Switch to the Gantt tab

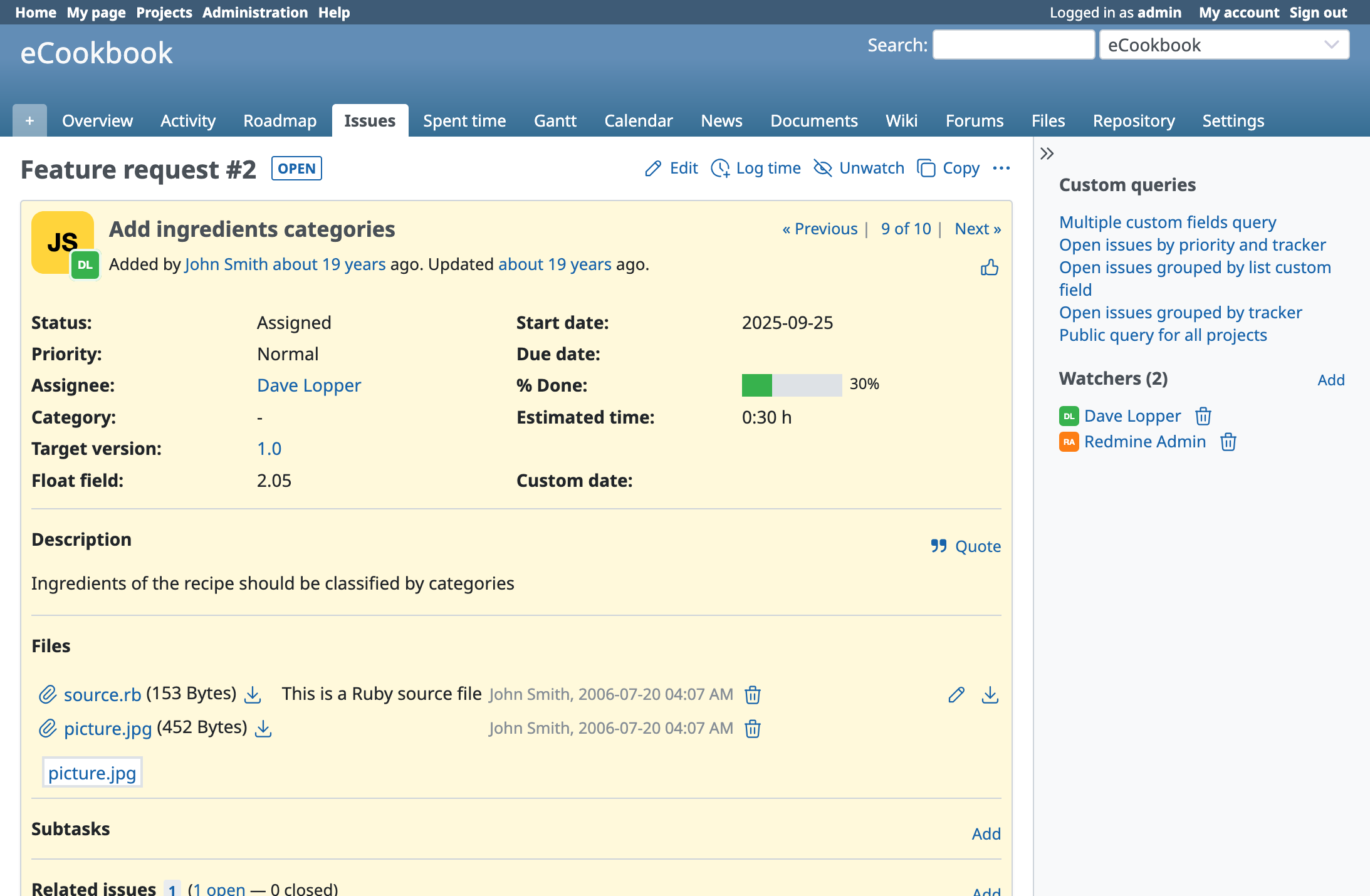(x=555, y=120)
